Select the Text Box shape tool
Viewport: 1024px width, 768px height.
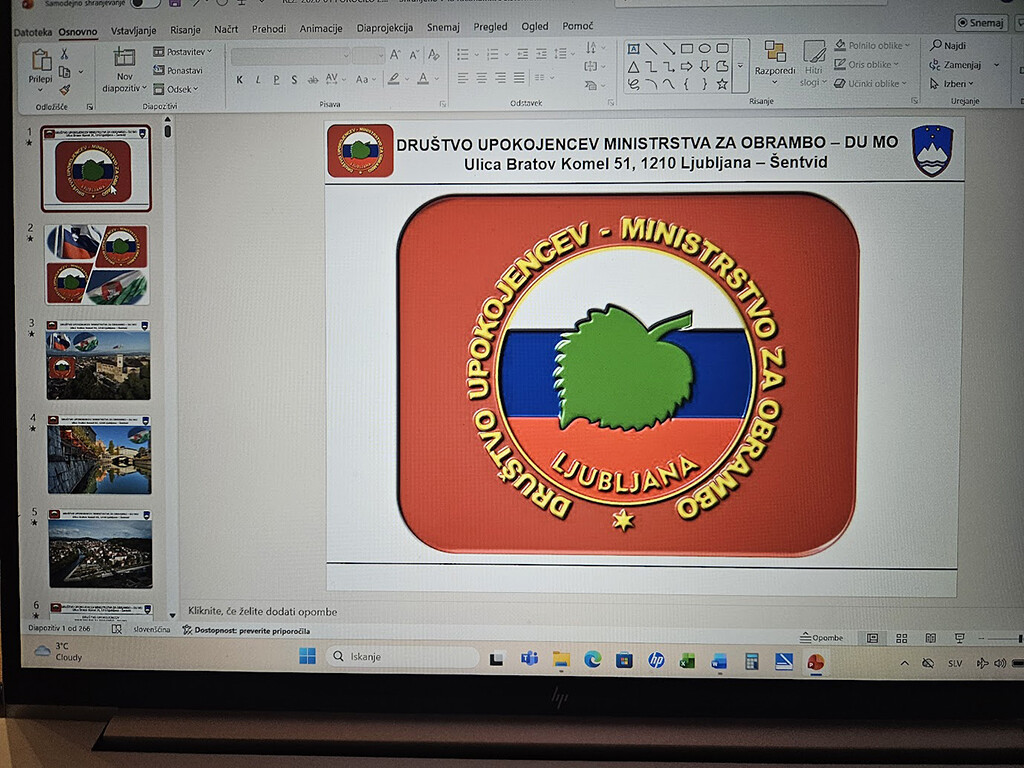coord(633,48)
